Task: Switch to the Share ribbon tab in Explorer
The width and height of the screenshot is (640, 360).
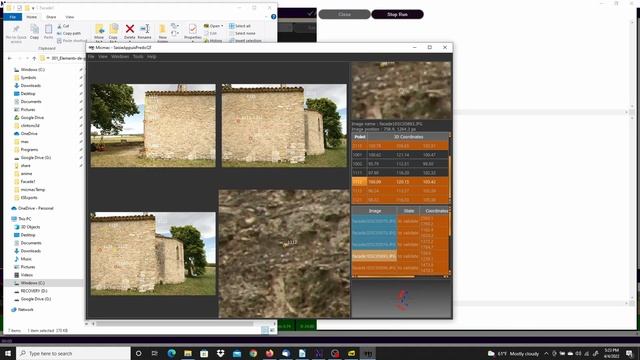Action: (x=51, y=17)
